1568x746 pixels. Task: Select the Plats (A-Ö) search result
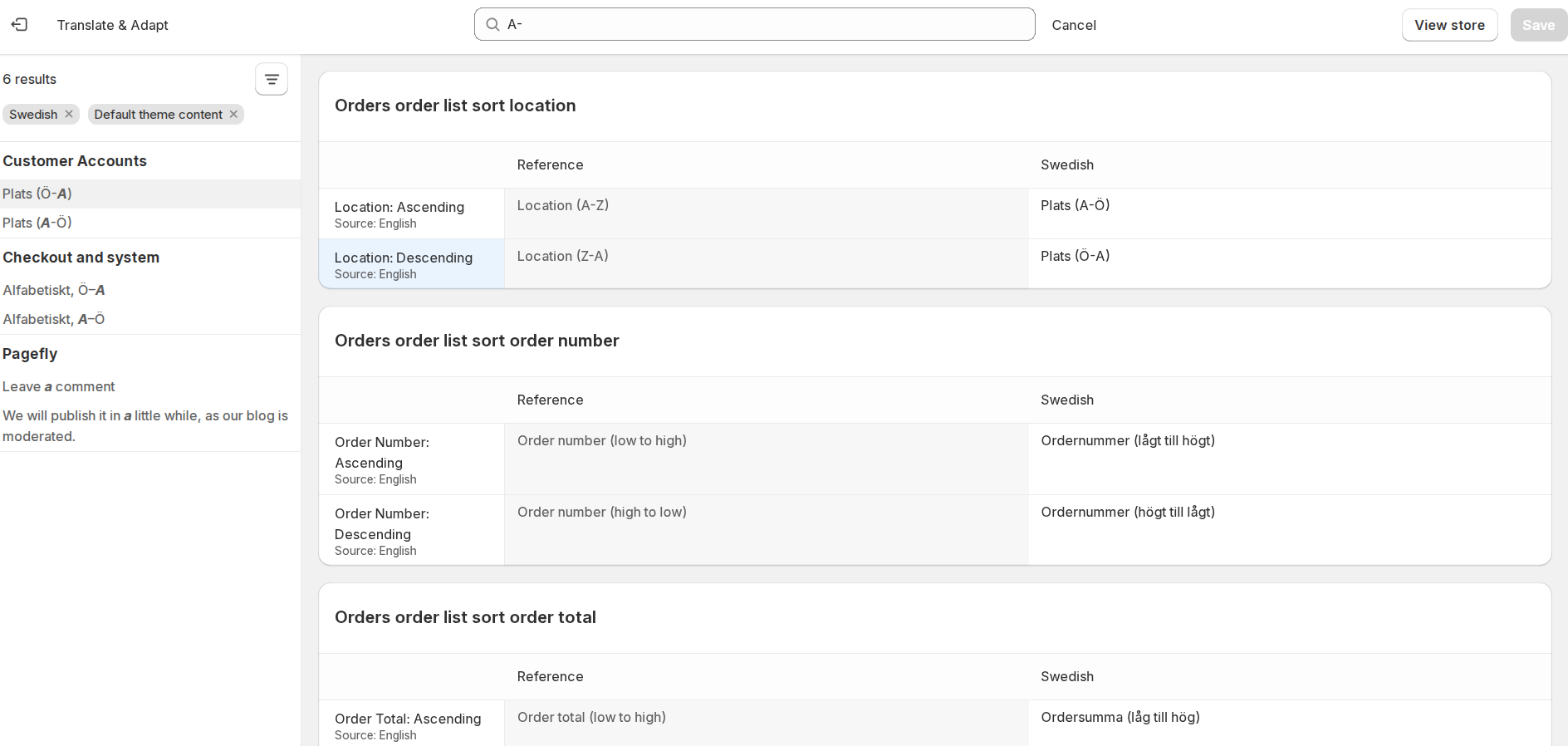point(37,223)
